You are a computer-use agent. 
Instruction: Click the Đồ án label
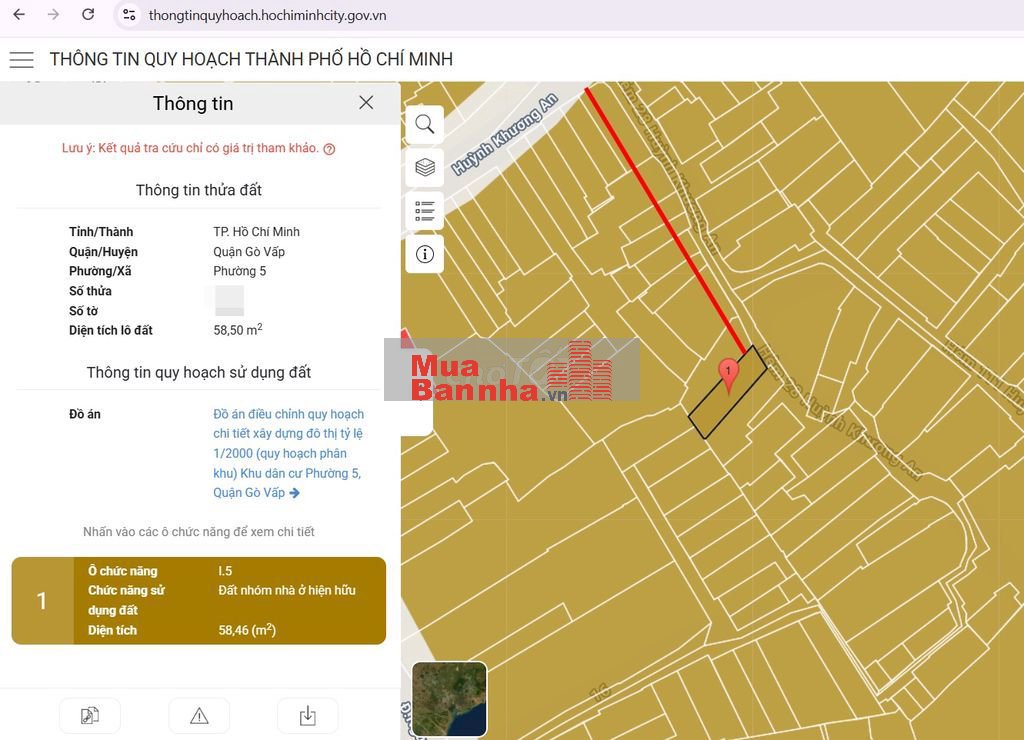(85, 414)
